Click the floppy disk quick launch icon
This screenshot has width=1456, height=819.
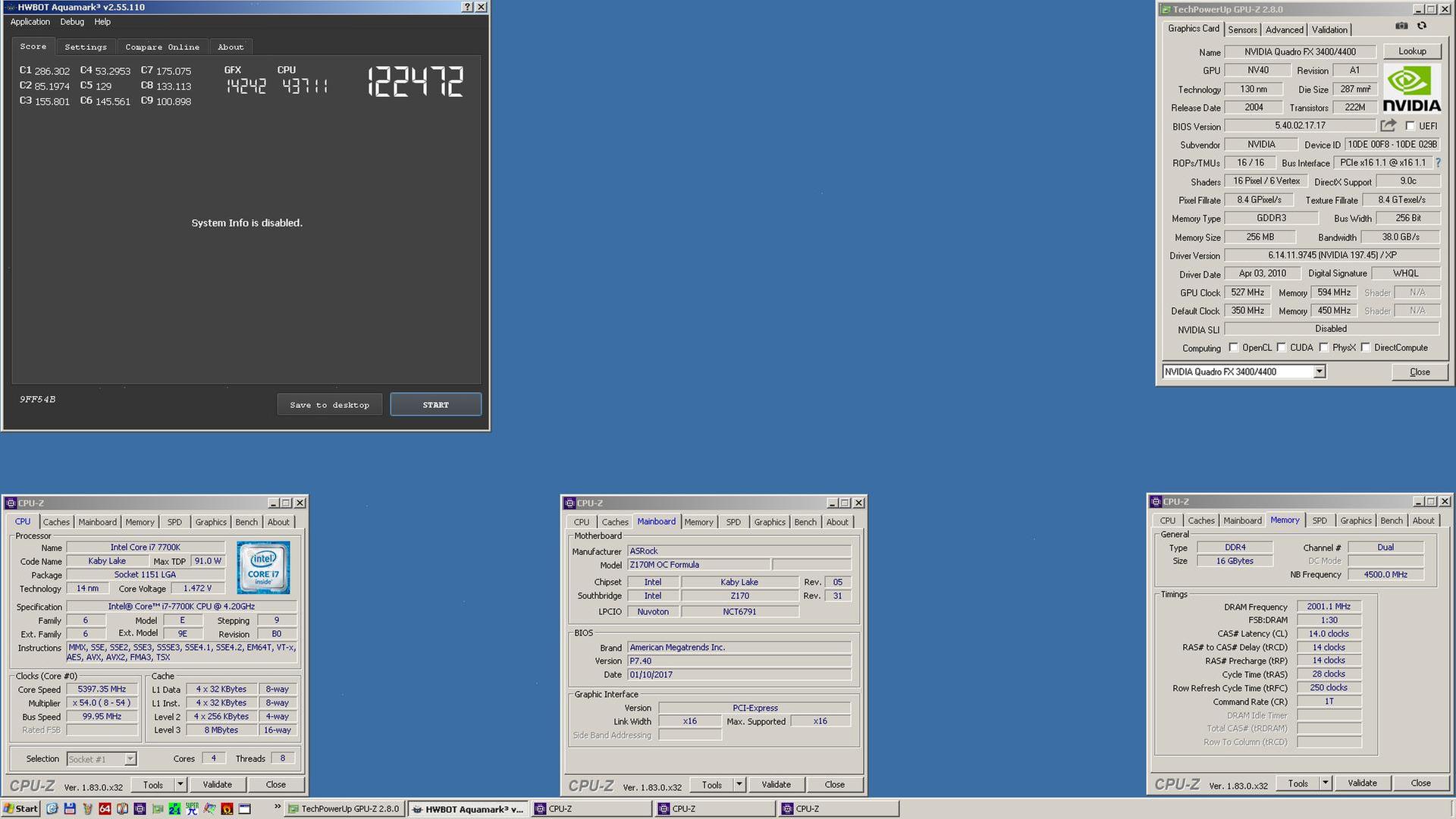(x=70, y=808)
